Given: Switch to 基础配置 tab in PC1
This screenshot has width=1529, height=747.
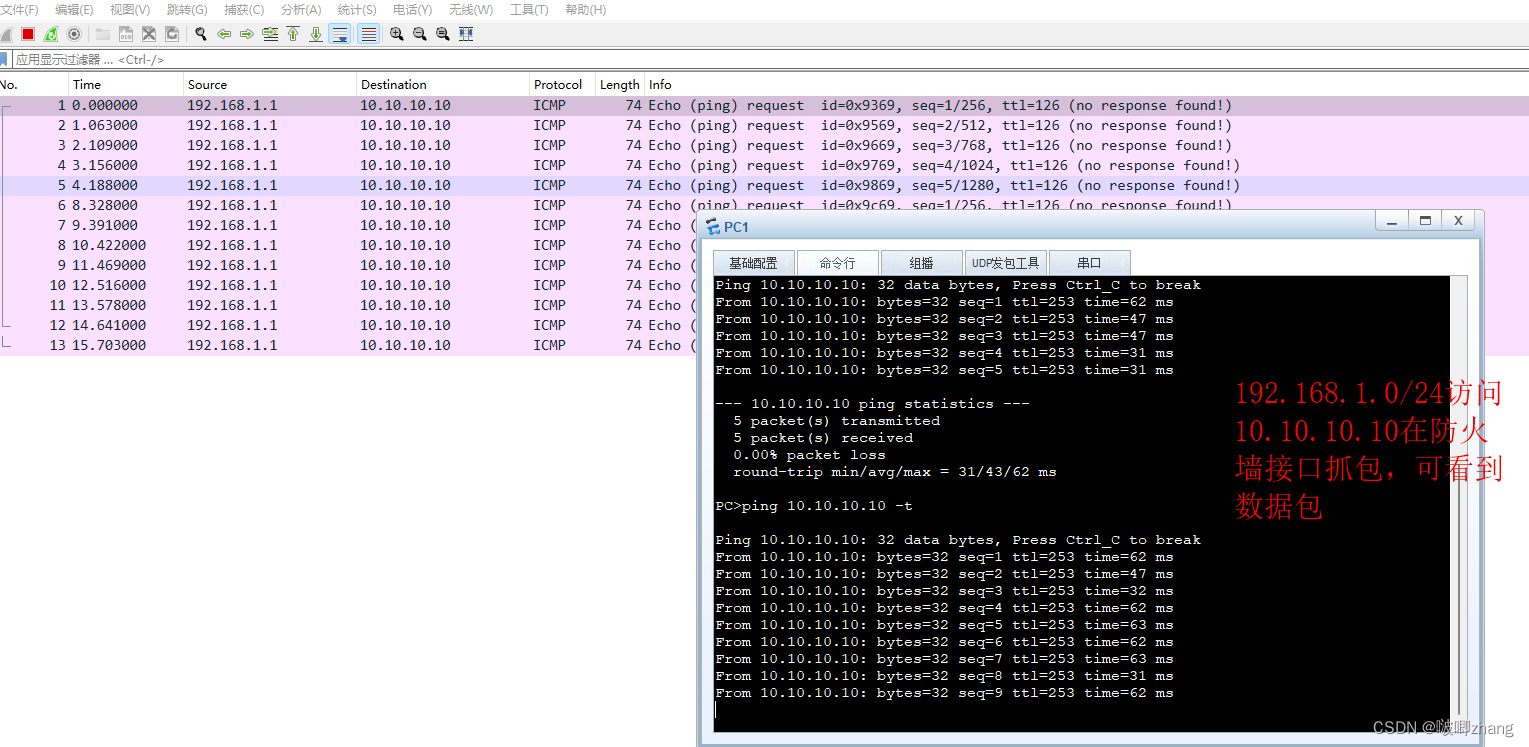Looking at the screenshot, I should tap(753, 263).
